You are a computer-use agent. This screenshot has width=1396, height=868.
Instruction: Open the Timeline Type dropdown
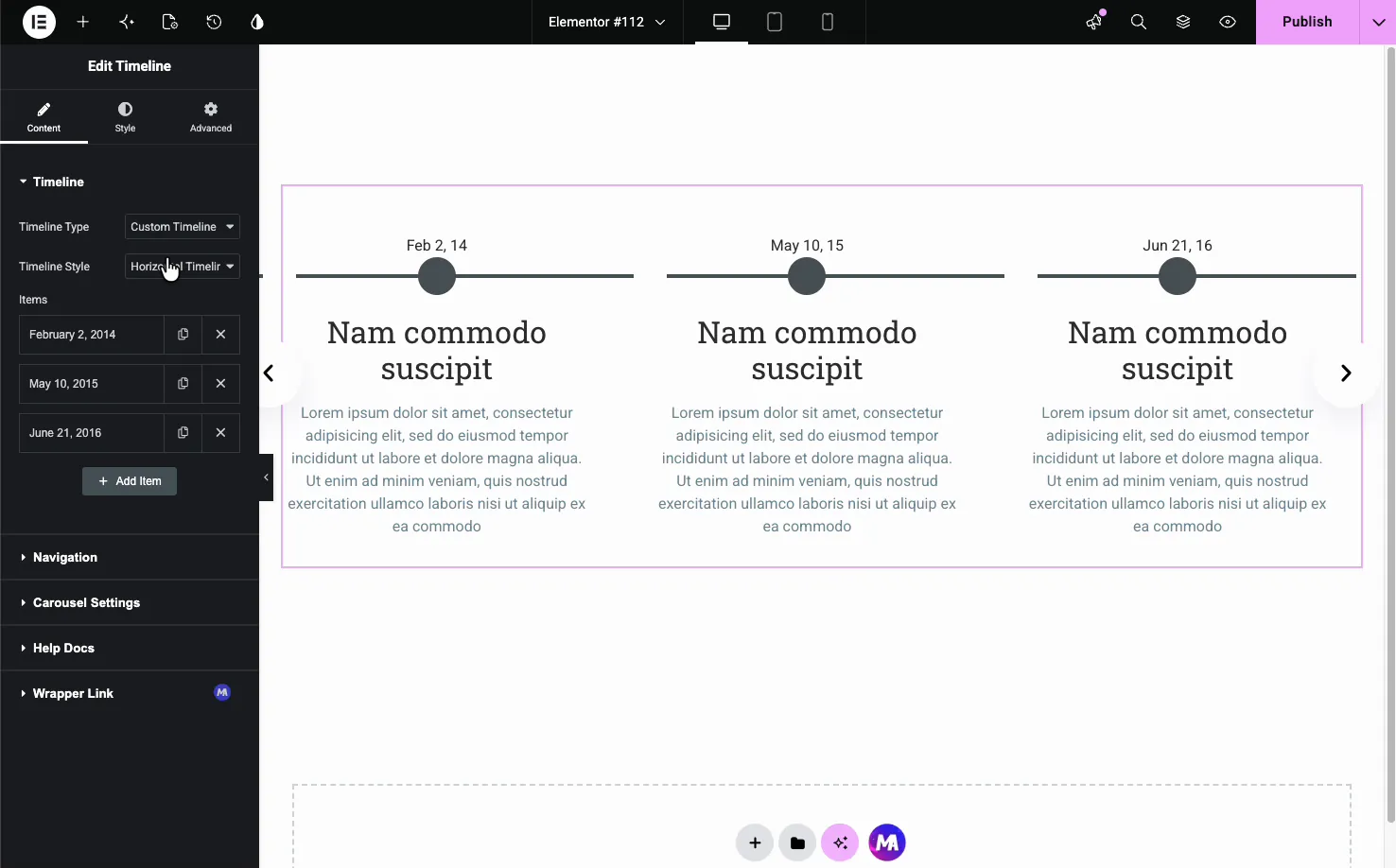(182, 227)
